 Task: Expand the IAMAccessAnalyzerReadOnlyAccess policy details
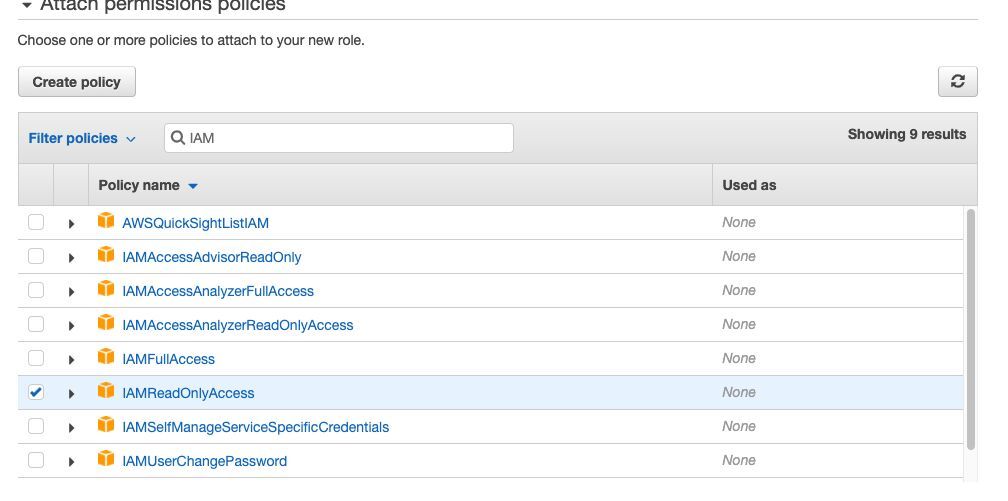(71, 326)
